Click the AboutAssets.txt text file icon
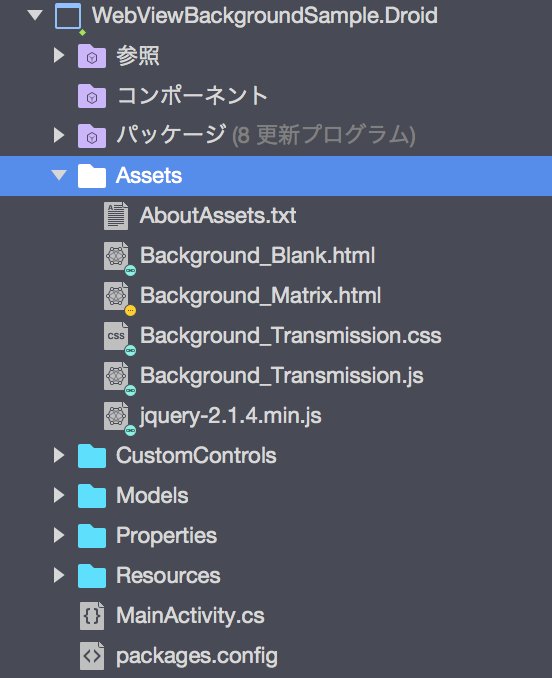552x678 pixels. coord(116,215)
